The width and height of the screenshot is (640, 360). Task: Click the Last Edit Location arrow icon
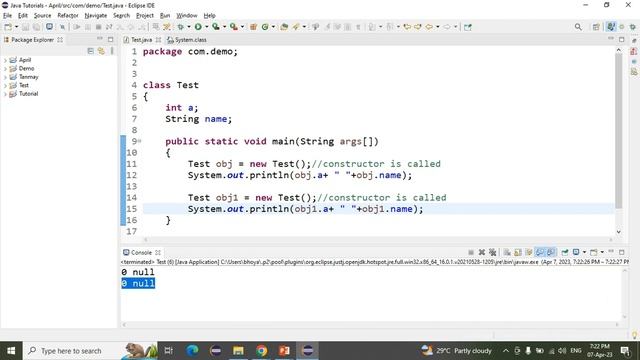[407, 27]
